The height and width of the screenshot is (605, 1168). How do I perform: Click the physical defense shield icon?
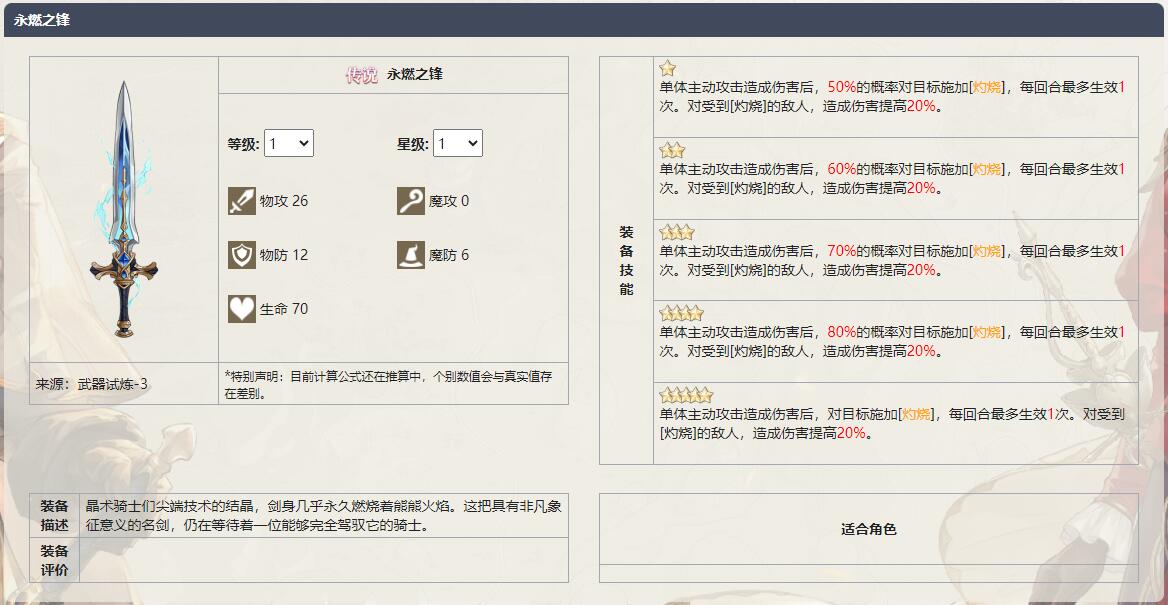(241, 255)
